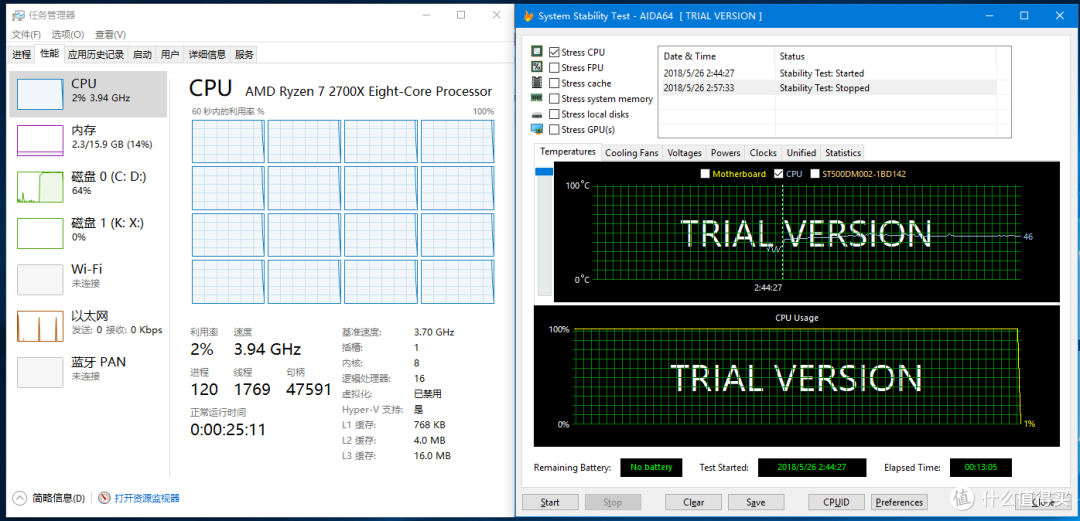Switch to the Clocks tab
This screenshot has width=1080, height=521.
tap(762, 153)
